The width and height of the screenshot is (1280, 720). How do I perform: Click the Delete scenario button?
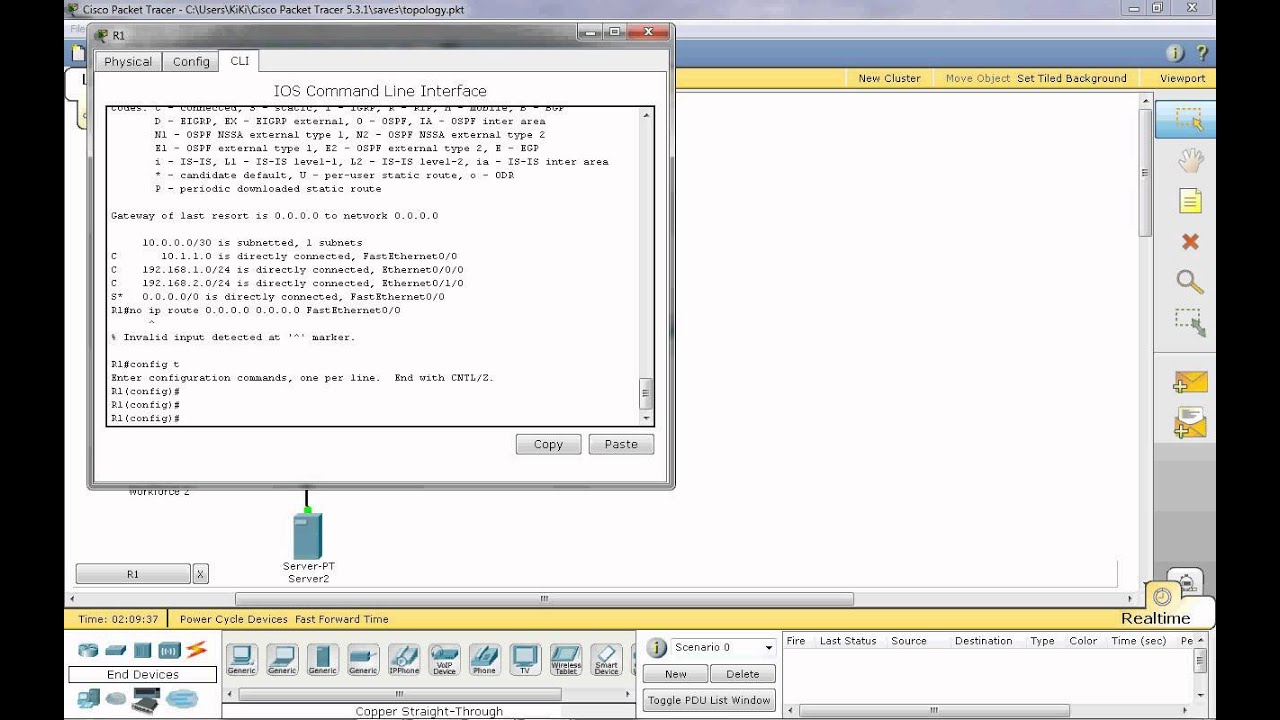pos(743,674)
